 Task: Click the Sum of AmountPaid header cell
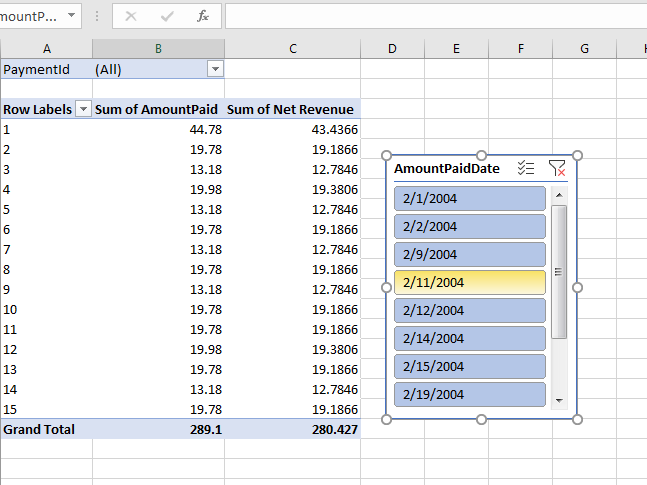point(158,109)
